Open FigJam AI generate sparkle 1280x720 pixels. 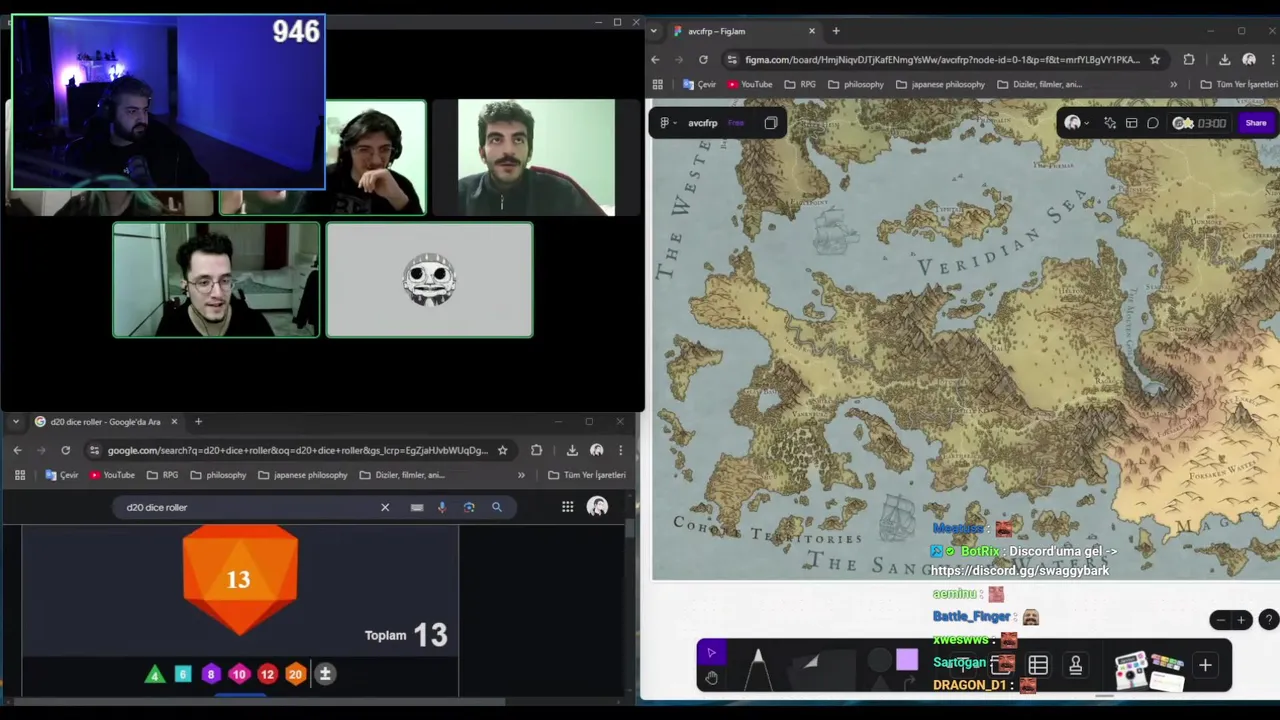click(1110, 123)
